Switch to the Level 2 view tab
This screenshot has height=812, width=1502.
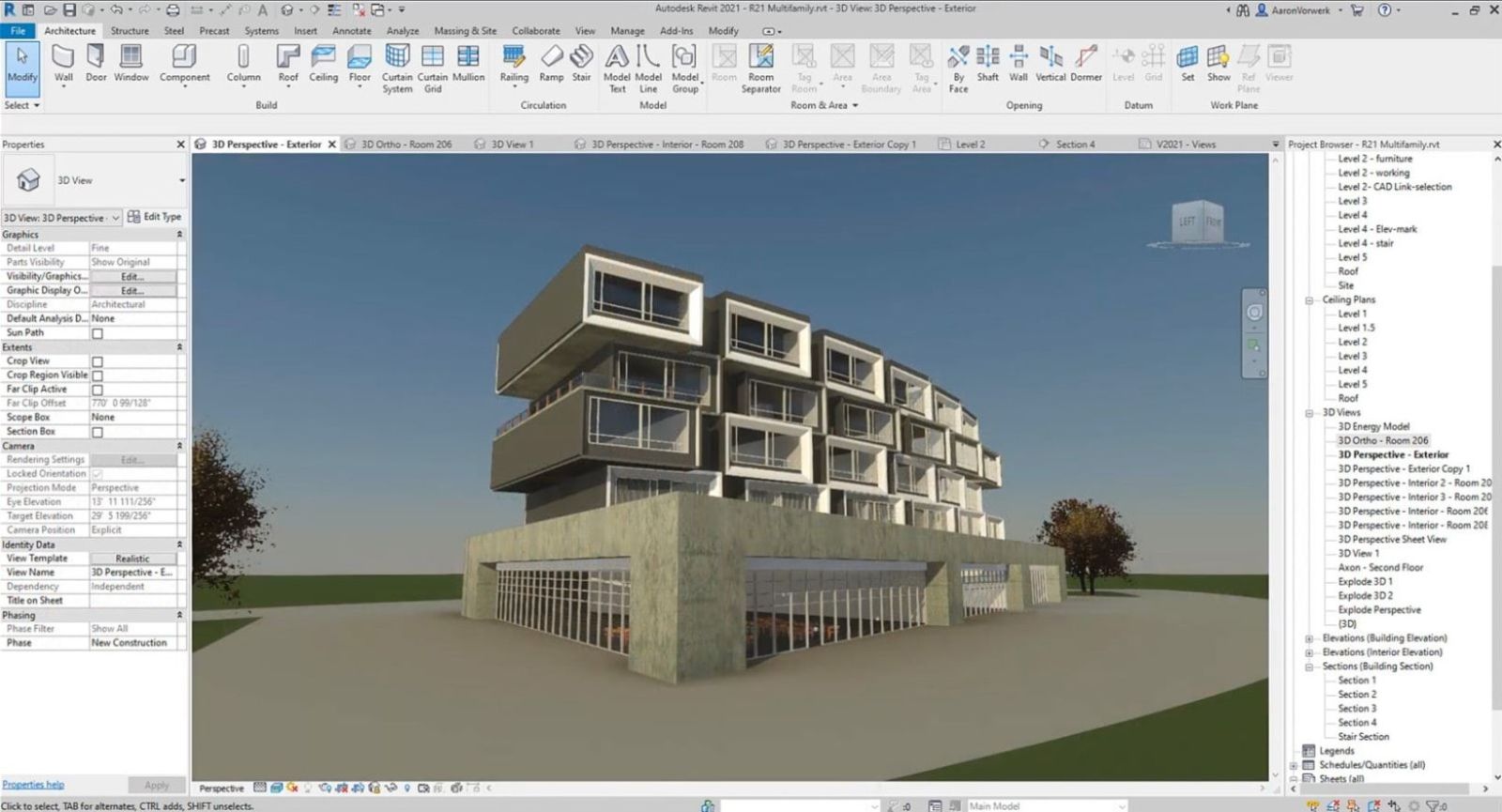click(970, 145)
